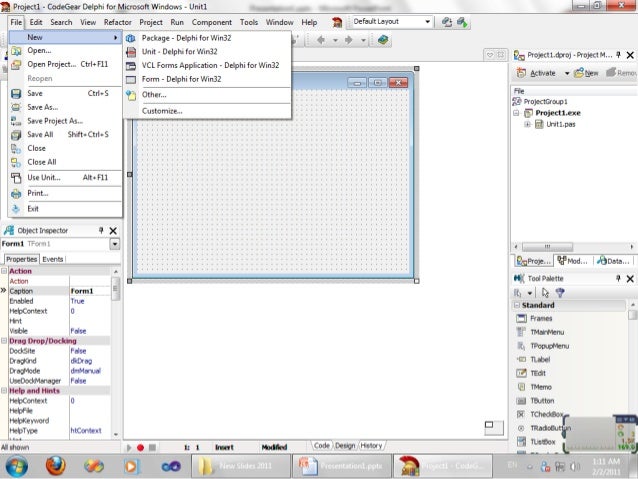
Task: Open the Edit menu
Action: tap(36, 22)
